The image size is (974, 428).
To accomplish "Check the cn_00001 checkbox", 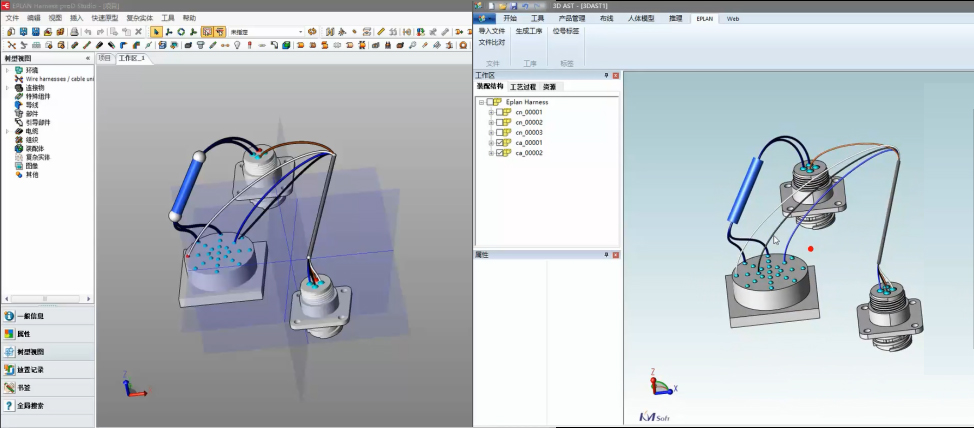I will click(499, 112).
